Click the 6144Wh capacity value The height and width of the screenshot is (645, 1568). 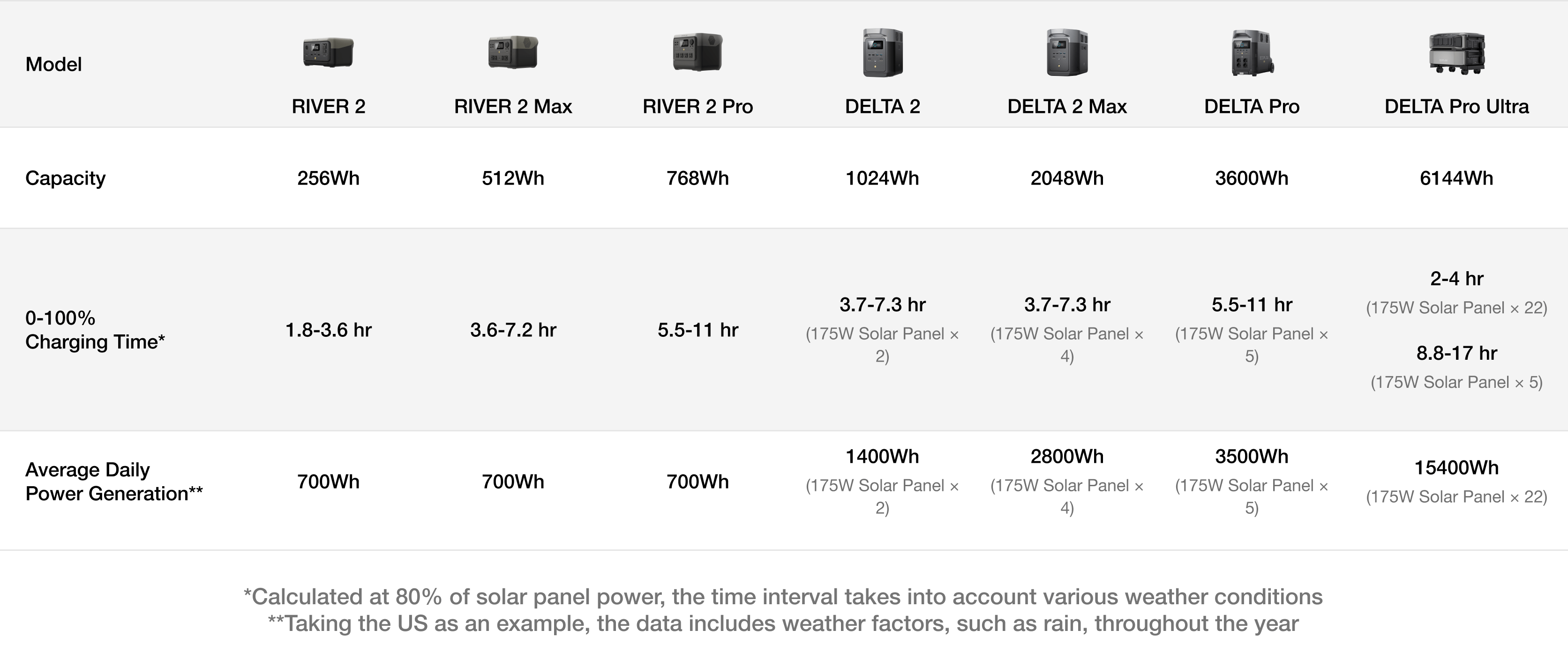click(1456, 178)
